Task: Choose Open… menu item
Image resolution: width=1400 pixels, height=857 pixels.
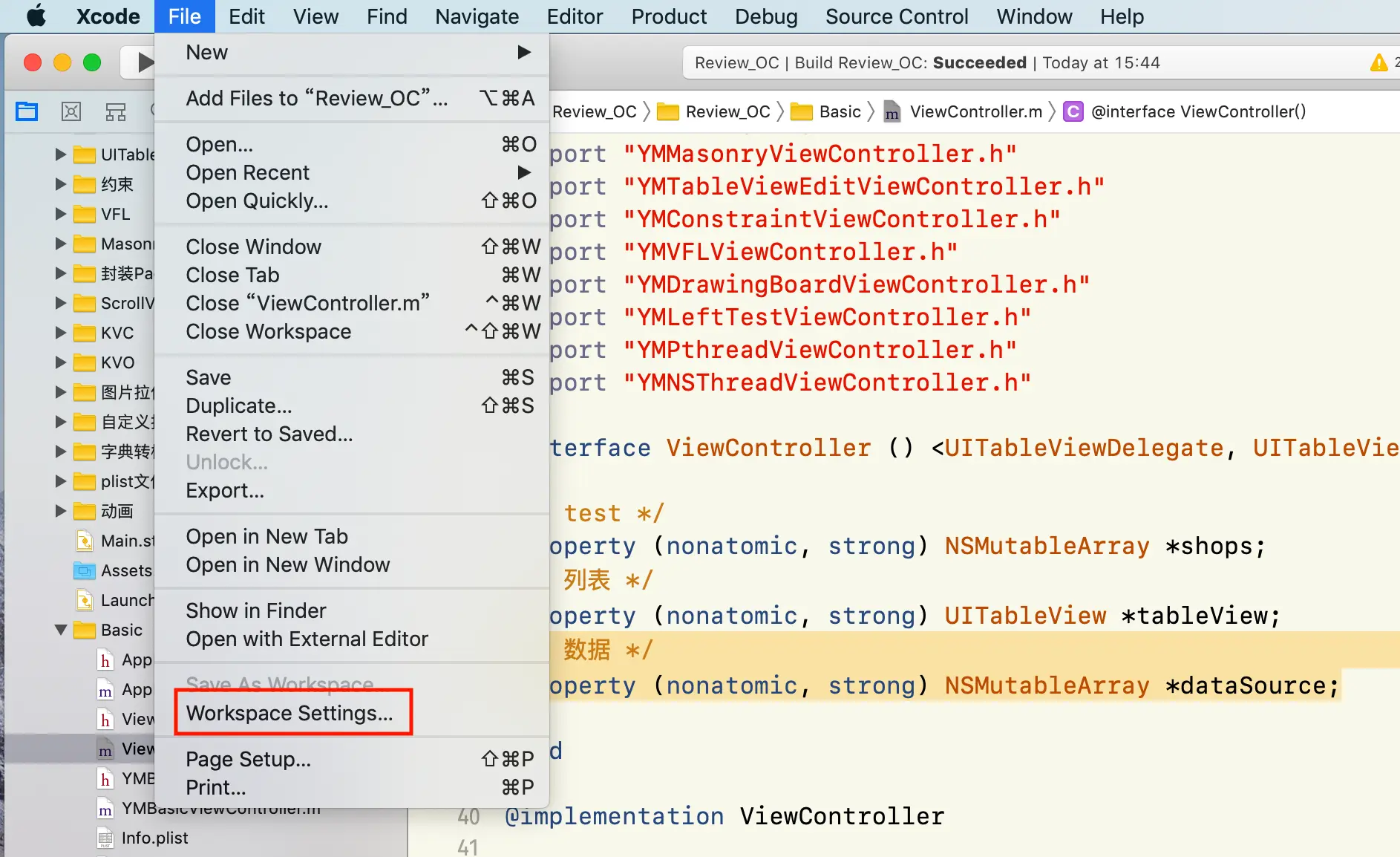Action: point(352,144)
